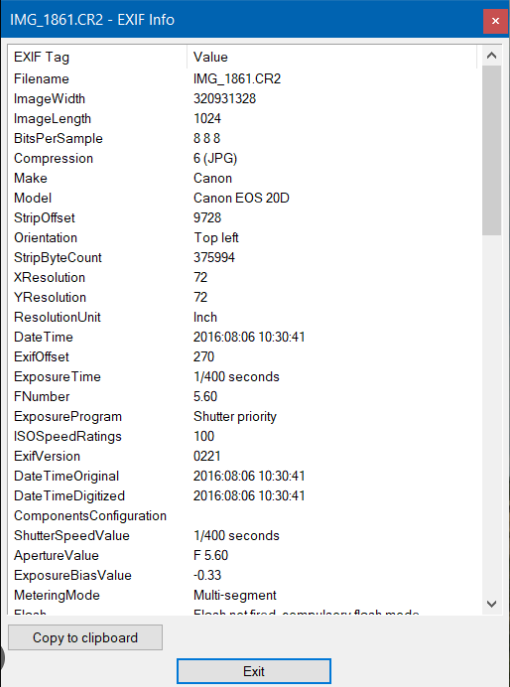Screen dimensions: 510x687
Task: Click the FNumber value 5.60
Action: click(x=205, y=397)
